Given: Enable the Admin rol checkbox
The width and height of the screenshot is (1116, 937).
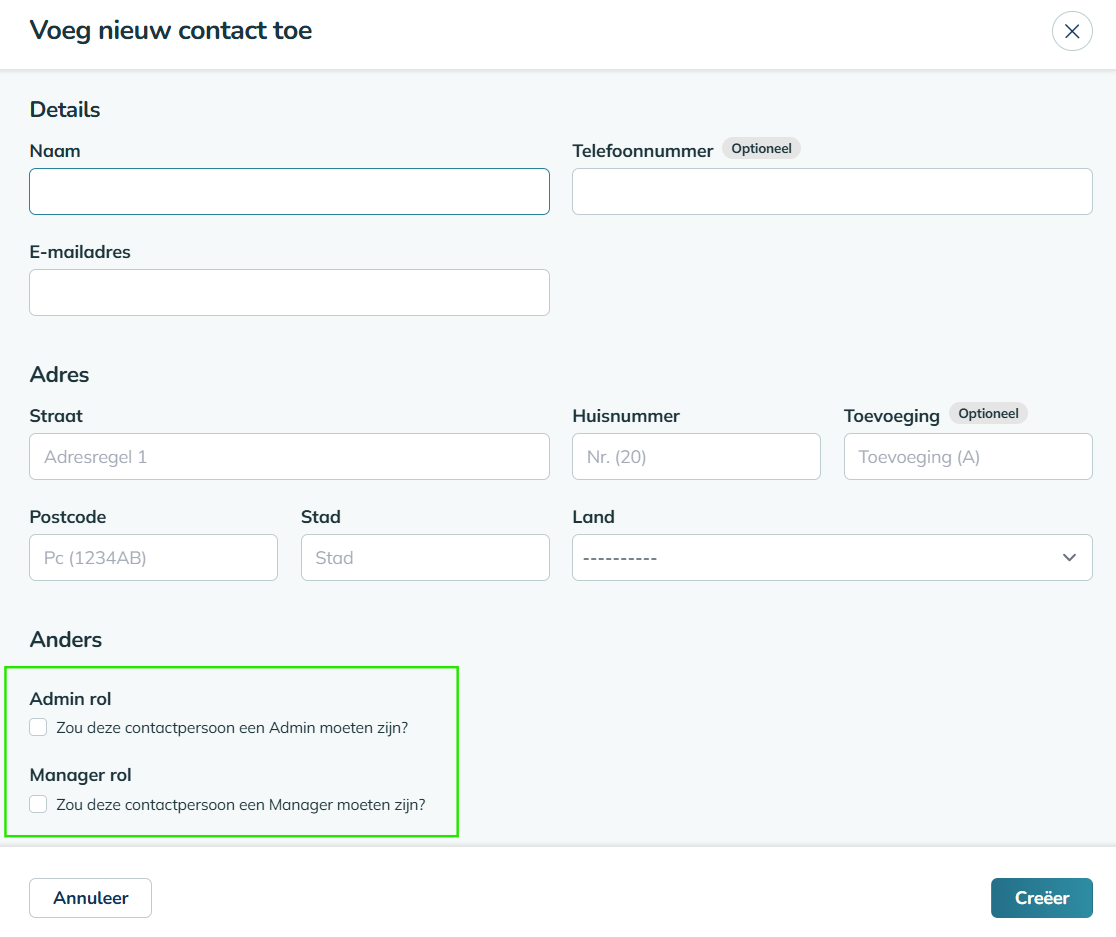Looking at the screenshot, I should 38,727.
